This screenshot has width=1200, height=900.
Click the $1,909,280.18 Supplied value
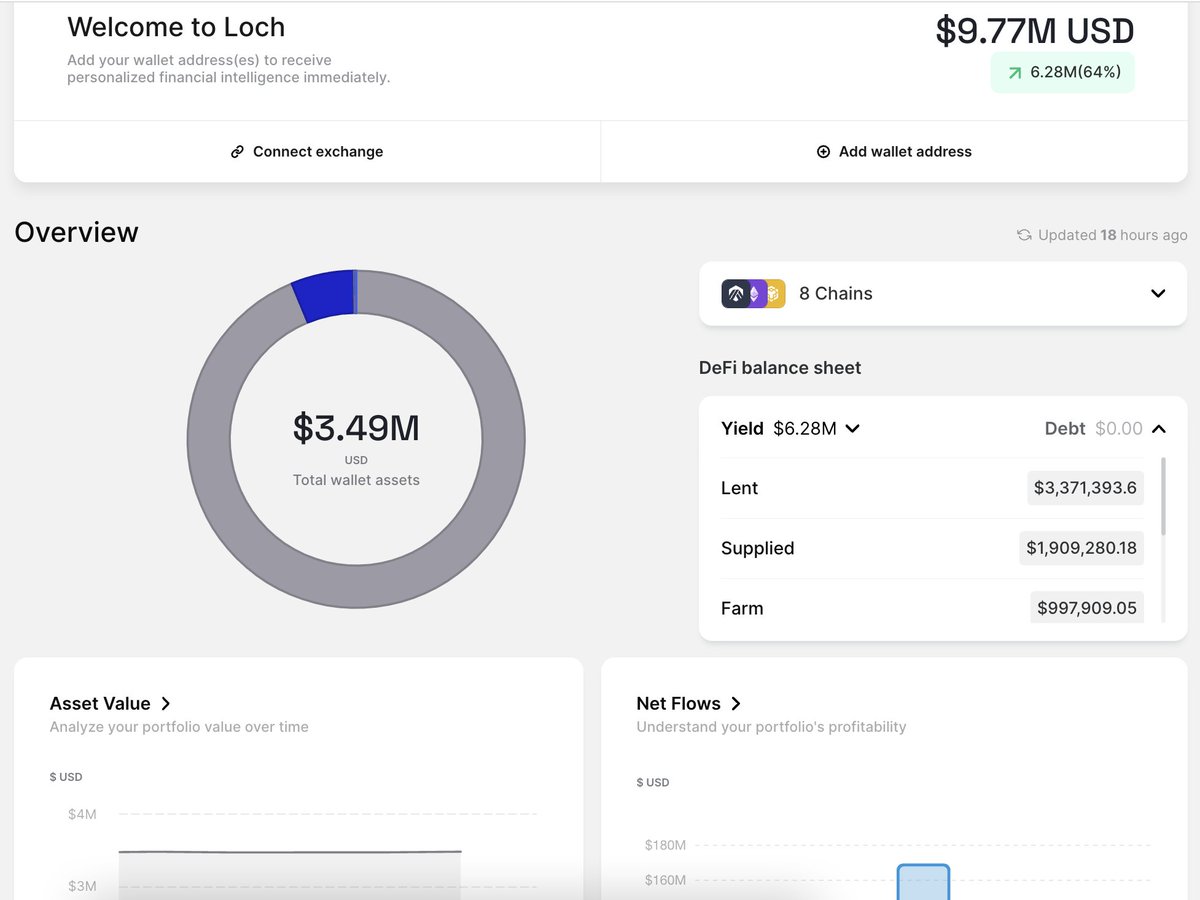[x=1081, y=548]
